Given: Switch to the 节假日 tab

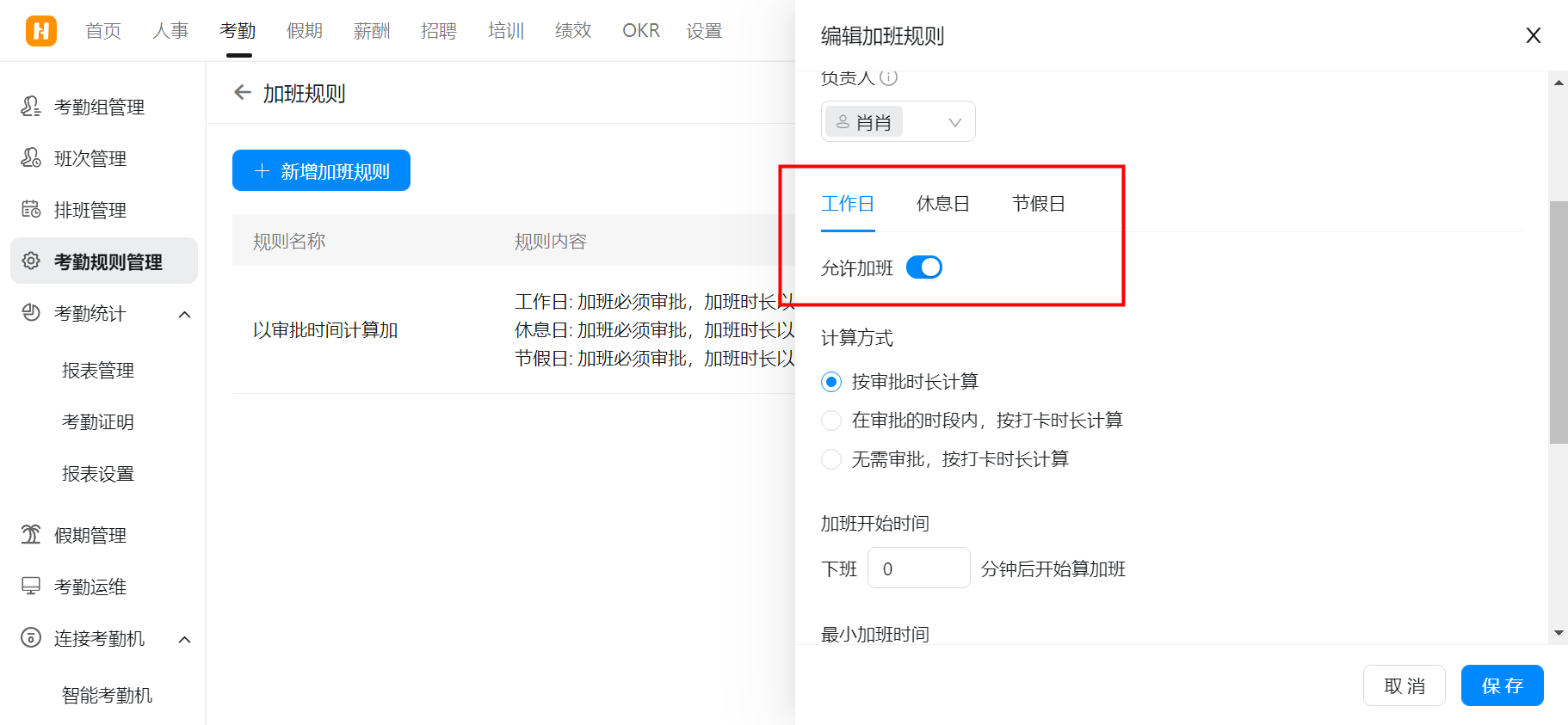Looking at the screenshot, I should point(1039,204).
